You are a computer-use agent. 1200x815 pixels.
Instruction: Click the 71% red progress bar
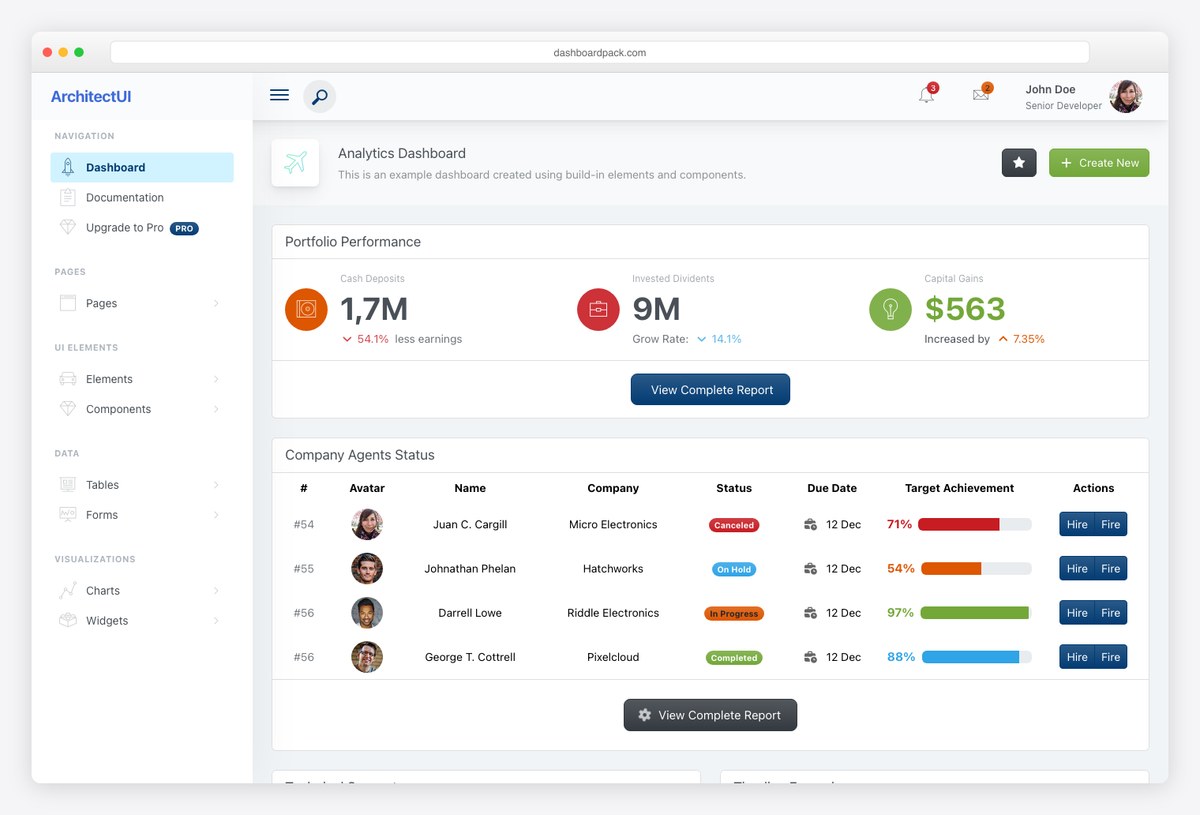tap(975, 524)
